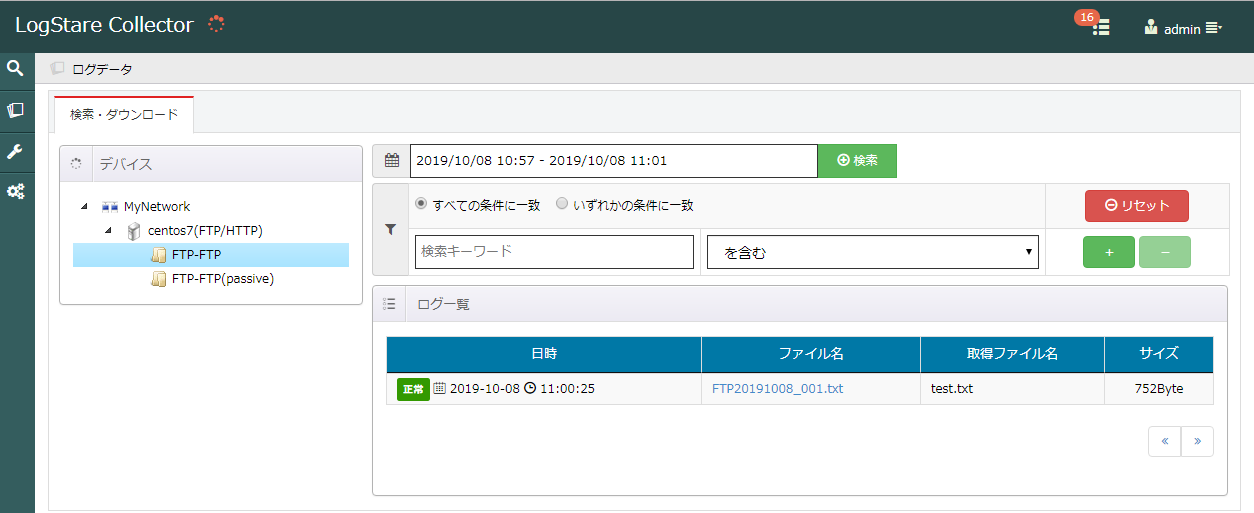Go to next page of log list

coord(1197,441)
